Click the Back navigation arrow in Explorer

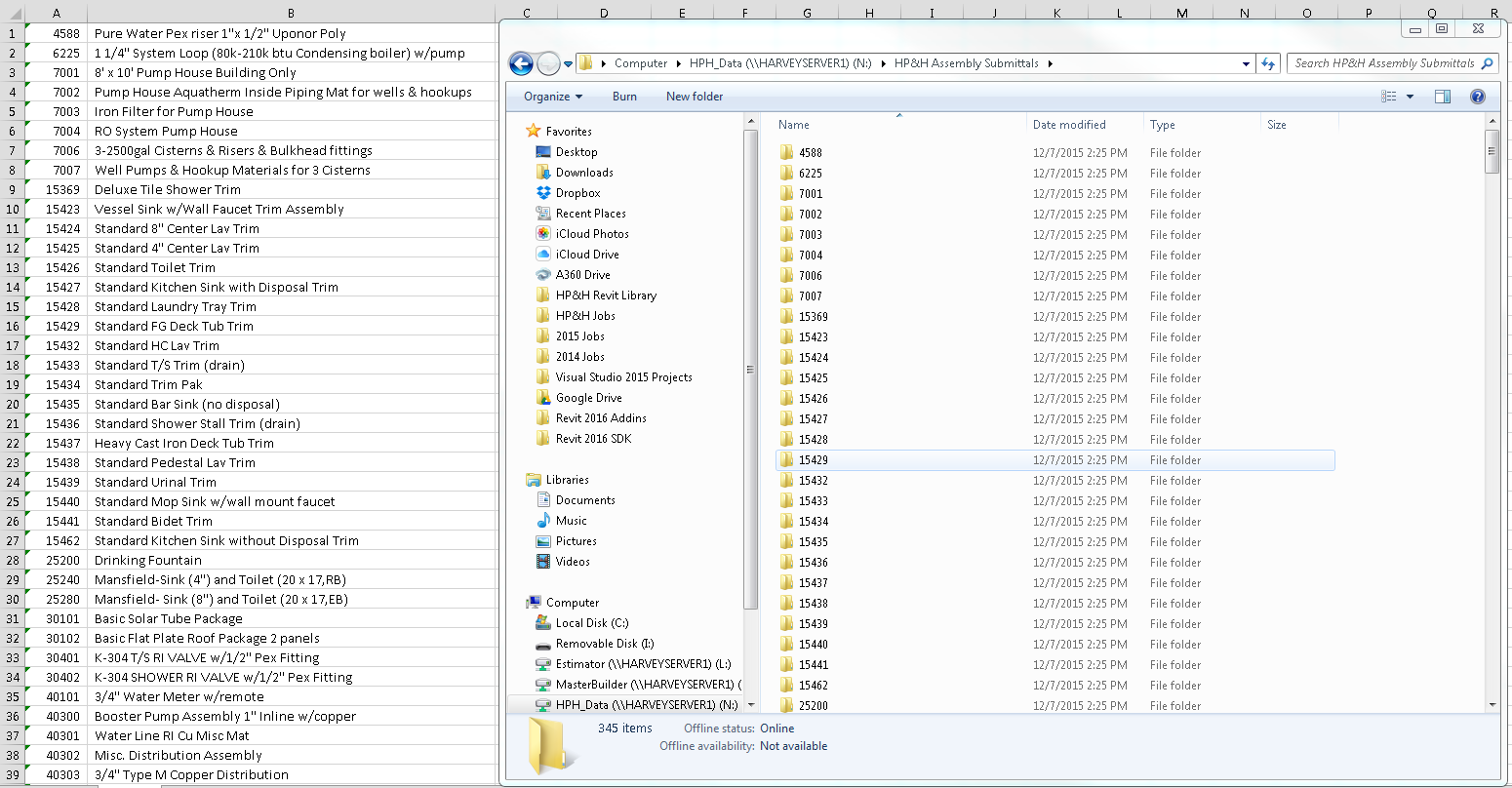tap(521, 64)
